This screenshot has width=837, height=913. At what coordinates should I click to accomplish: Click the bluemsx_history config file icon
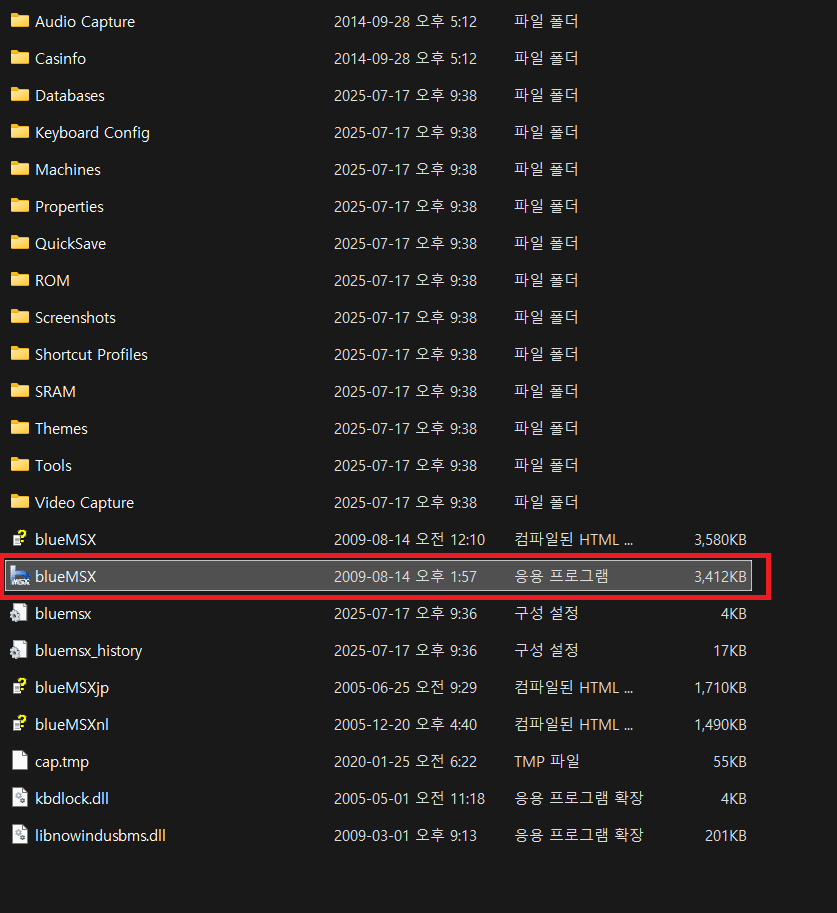[19, 650]
